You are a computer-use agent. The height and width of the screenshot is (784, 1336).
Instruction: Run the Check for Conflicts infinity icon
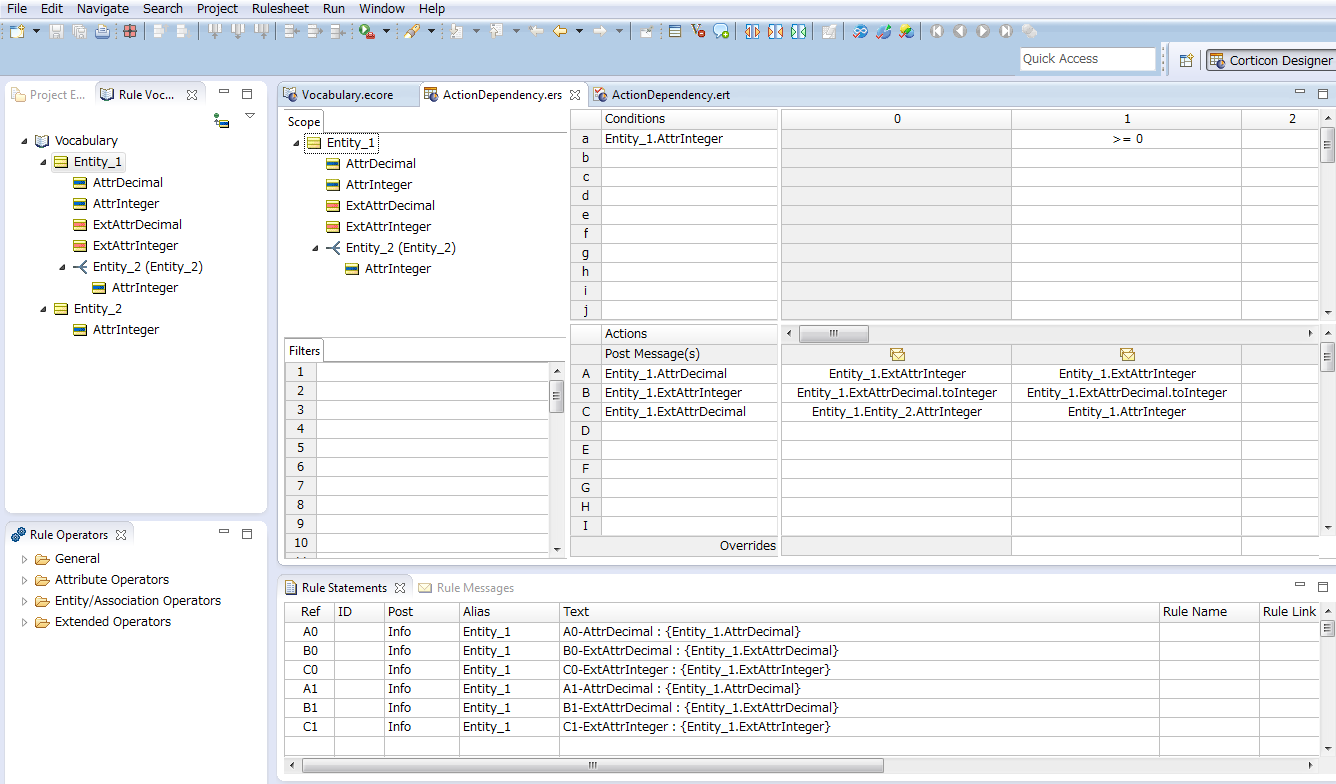pos(860,31)
